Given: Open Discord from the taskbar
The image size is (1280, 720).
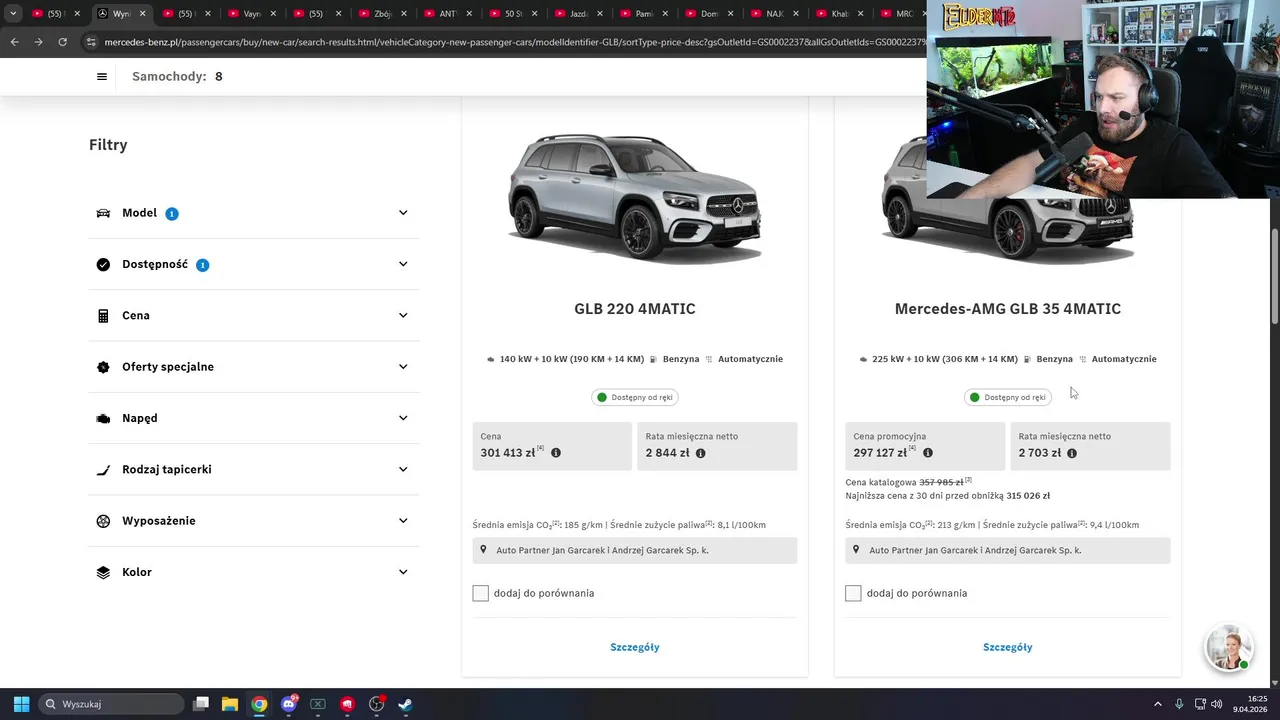Looking at the screenshot, I should (x=288, y=704).
